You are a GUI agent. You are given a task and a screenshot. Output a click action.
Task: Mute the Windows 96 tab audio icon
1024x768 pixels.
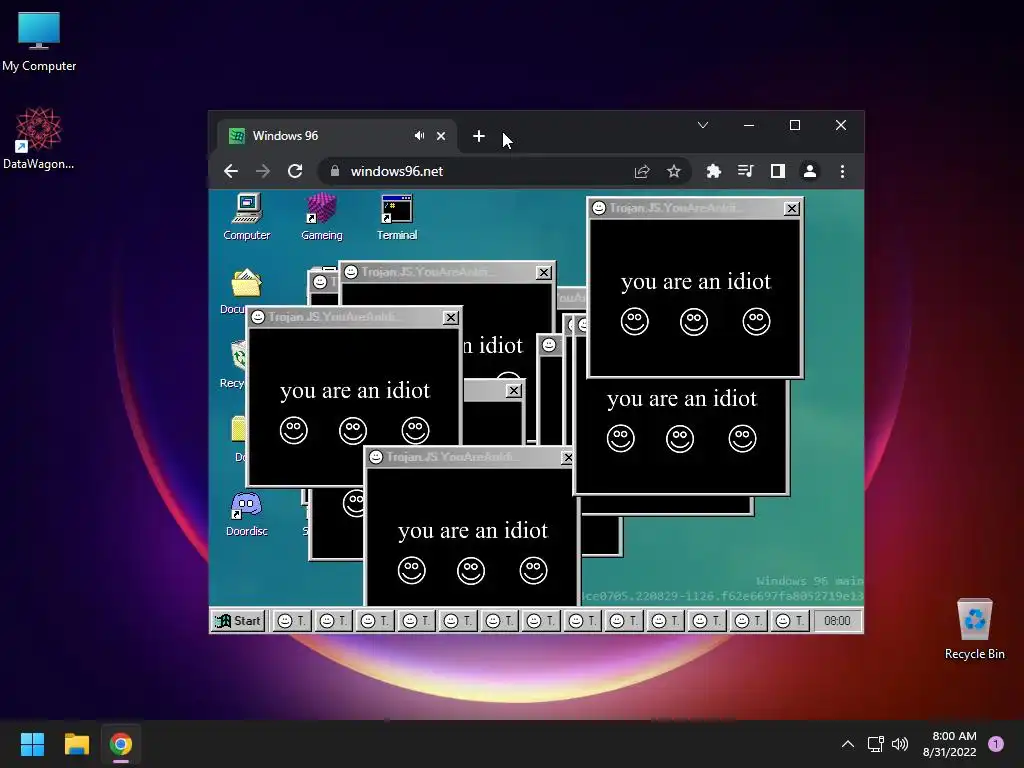pos(419,136)
